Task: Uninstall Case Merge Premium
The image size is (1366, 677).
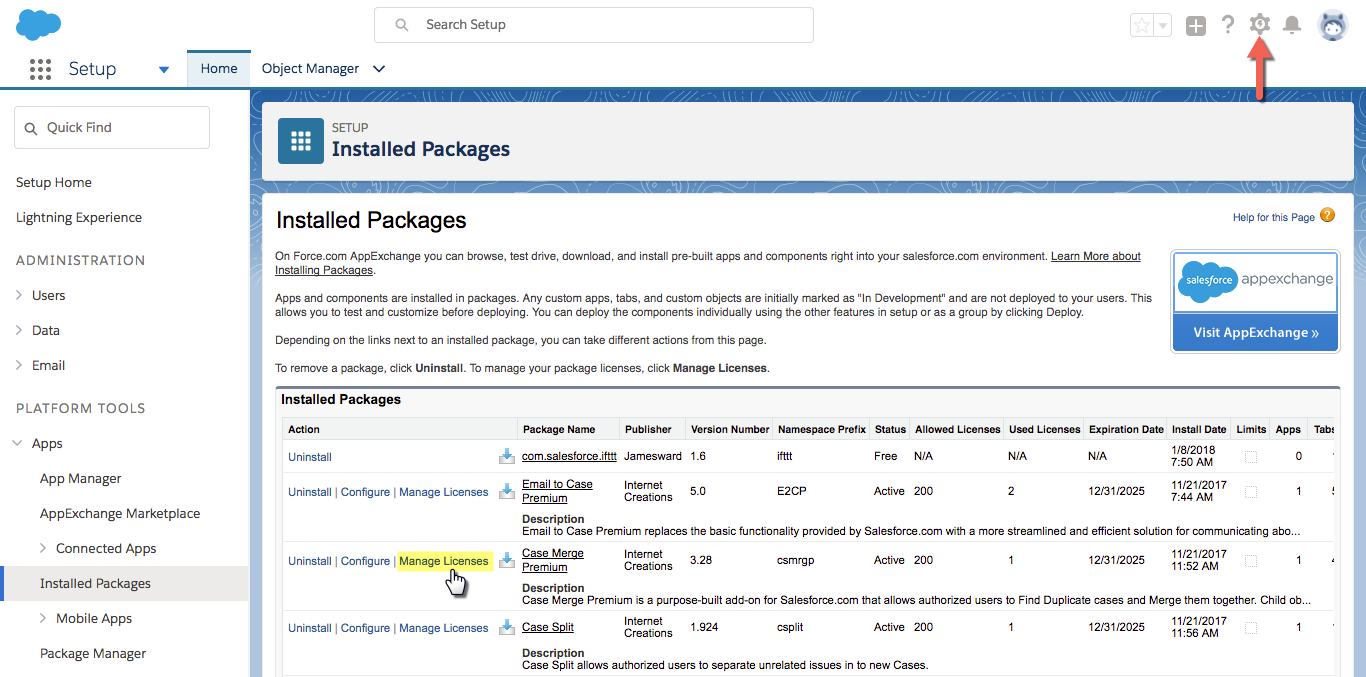Action: (x=310, y=560)
